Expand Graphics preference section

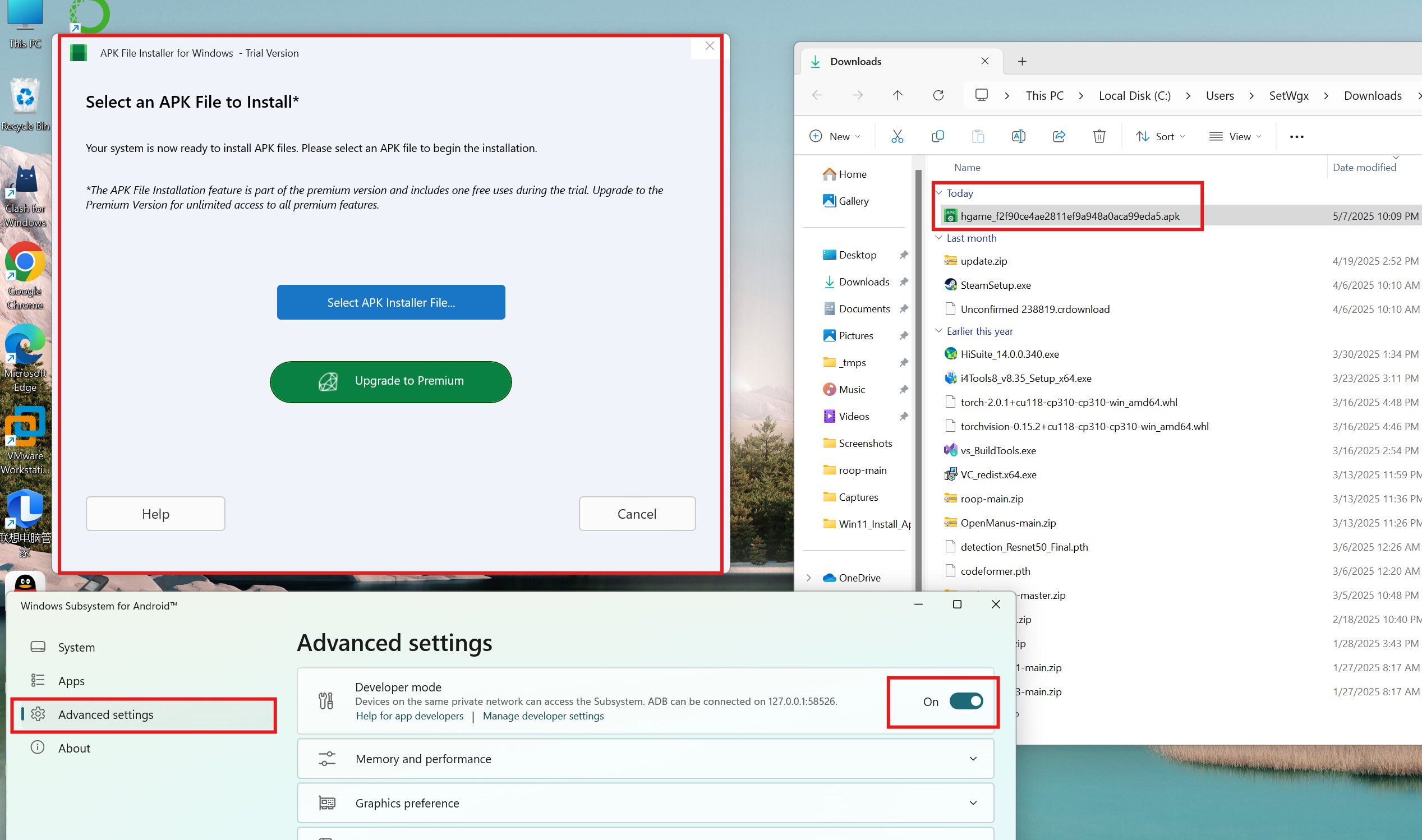point(645,802)
